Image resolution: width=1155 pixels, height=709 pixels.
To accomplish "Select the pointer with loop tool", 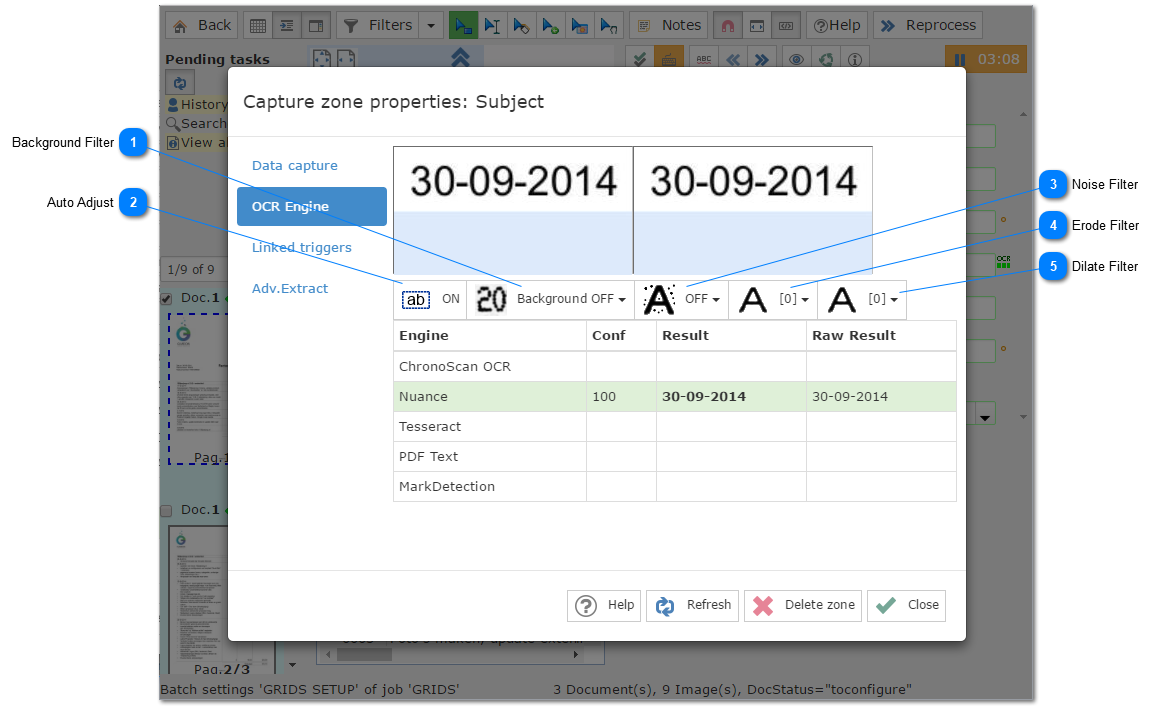I will click(608, 26).
